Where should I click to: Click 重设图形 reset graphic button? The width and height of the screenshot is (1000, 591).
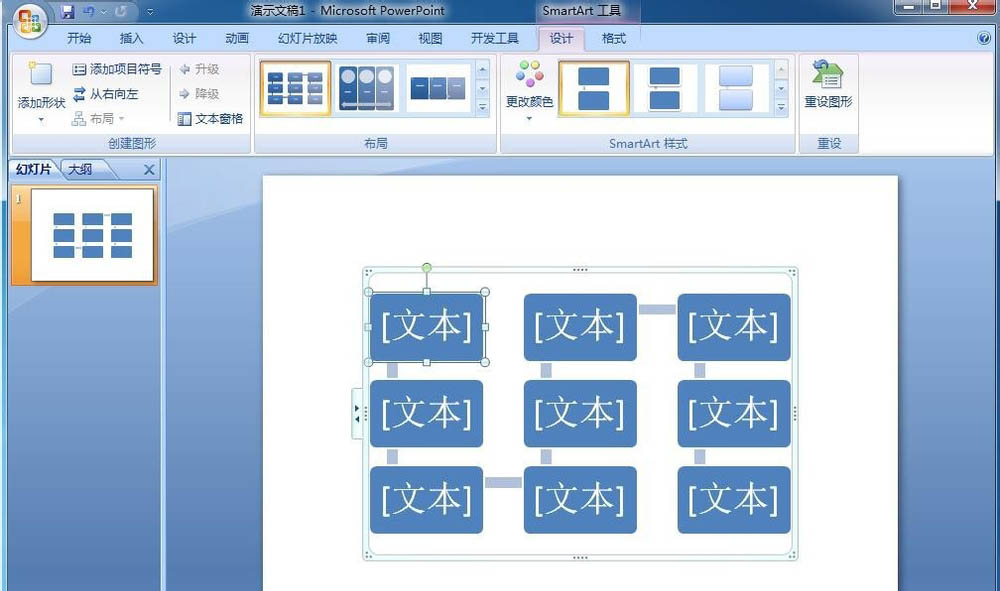tap(828, 85)
